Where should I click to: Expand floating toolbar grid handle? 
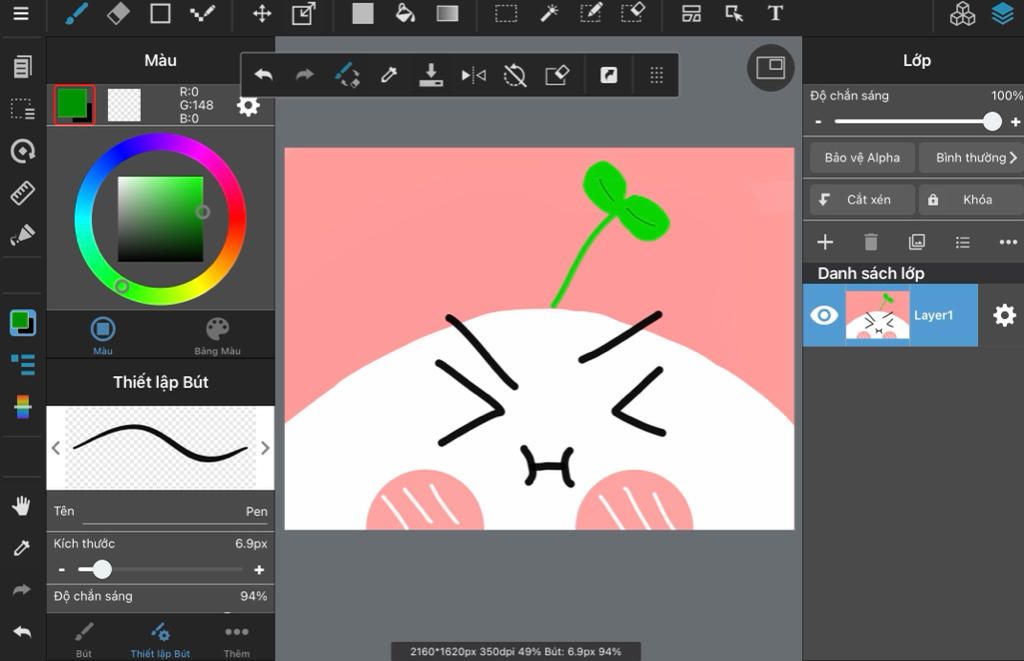[x=656, y=75]
